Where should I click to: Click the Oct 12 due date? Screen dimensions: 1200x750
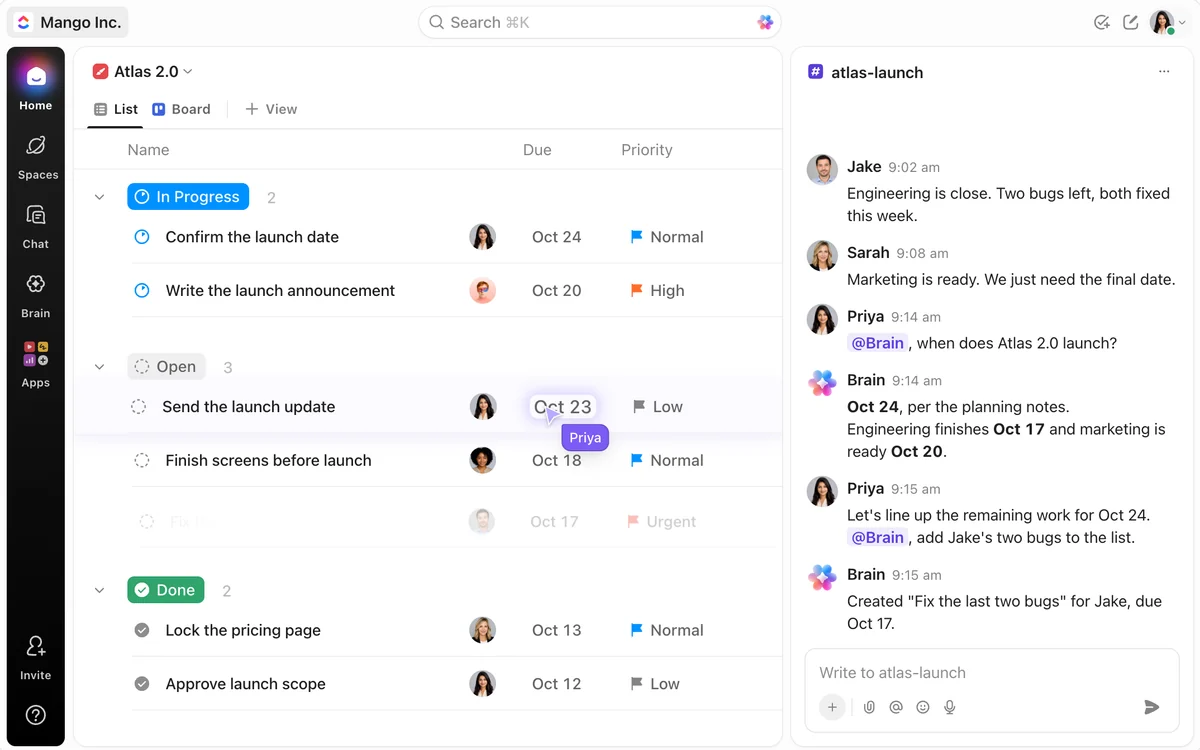pos(557,684)
